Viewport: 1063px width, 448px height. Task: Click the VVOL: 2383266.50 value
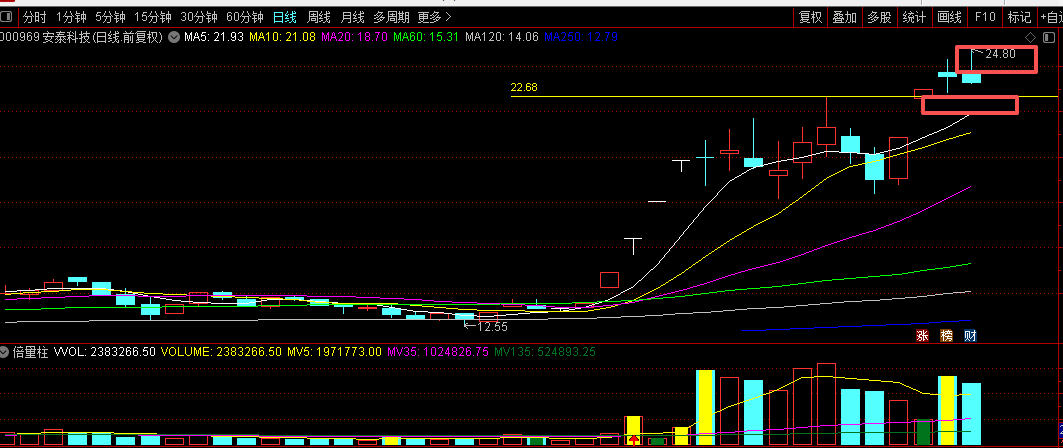click(x=104, y=352)
